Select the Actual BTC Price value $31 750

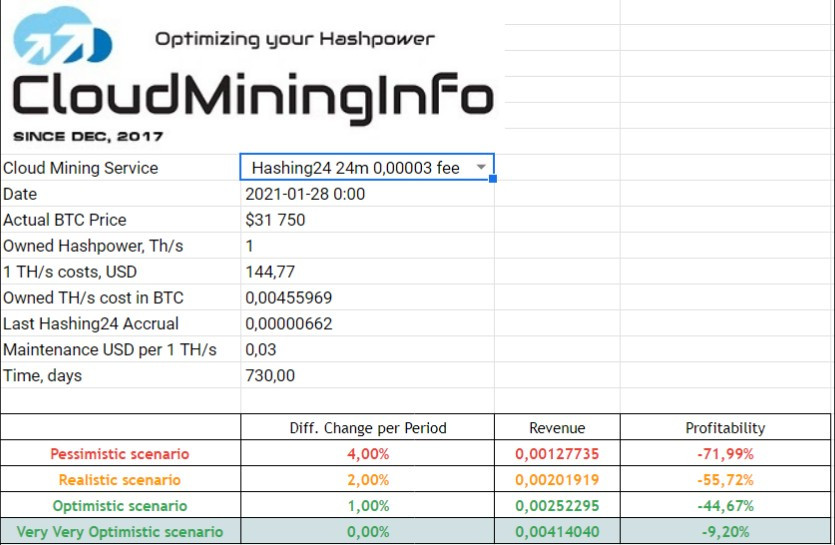point(275,220)
